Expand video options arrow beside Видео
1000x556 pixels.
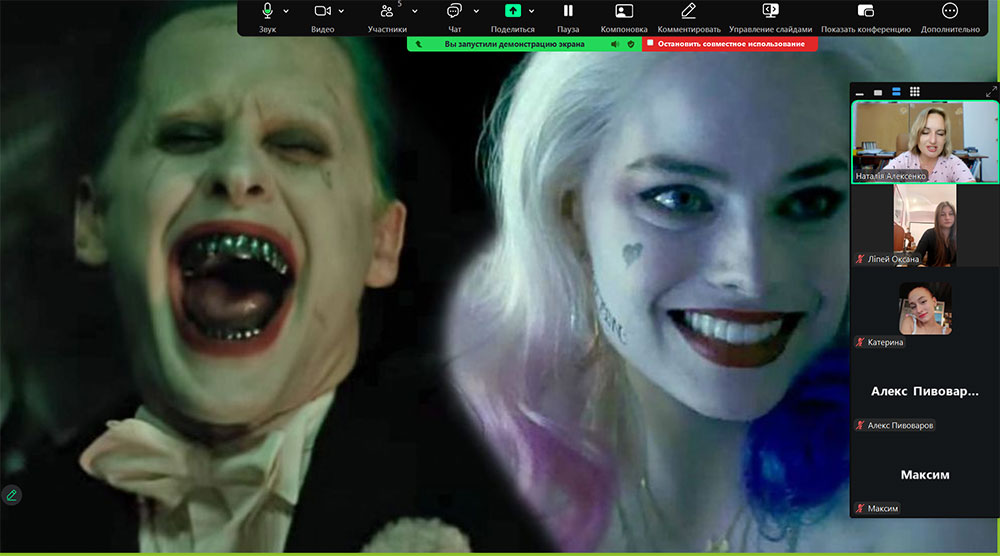pyautogui.click(x=341, y=11)
